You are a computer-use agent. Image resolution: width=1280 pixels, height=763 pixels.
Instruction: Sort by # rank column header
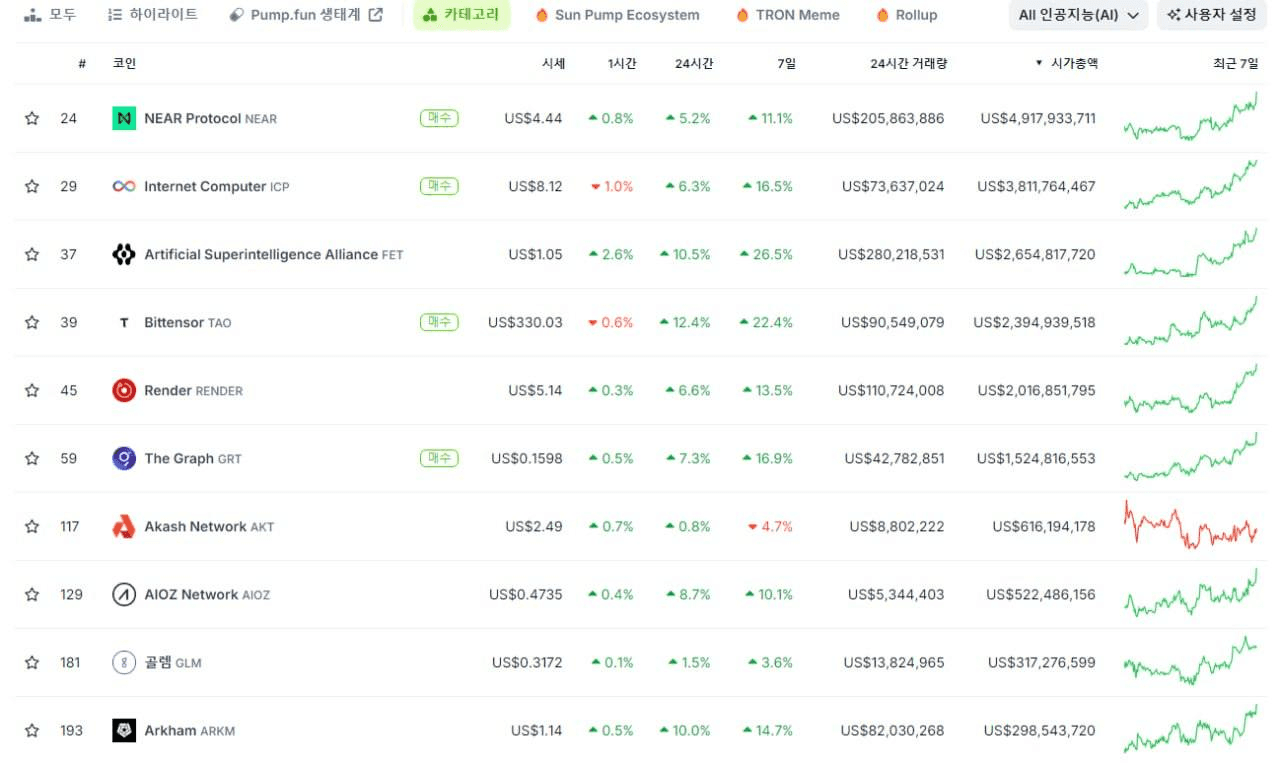(x=82, y=63)
